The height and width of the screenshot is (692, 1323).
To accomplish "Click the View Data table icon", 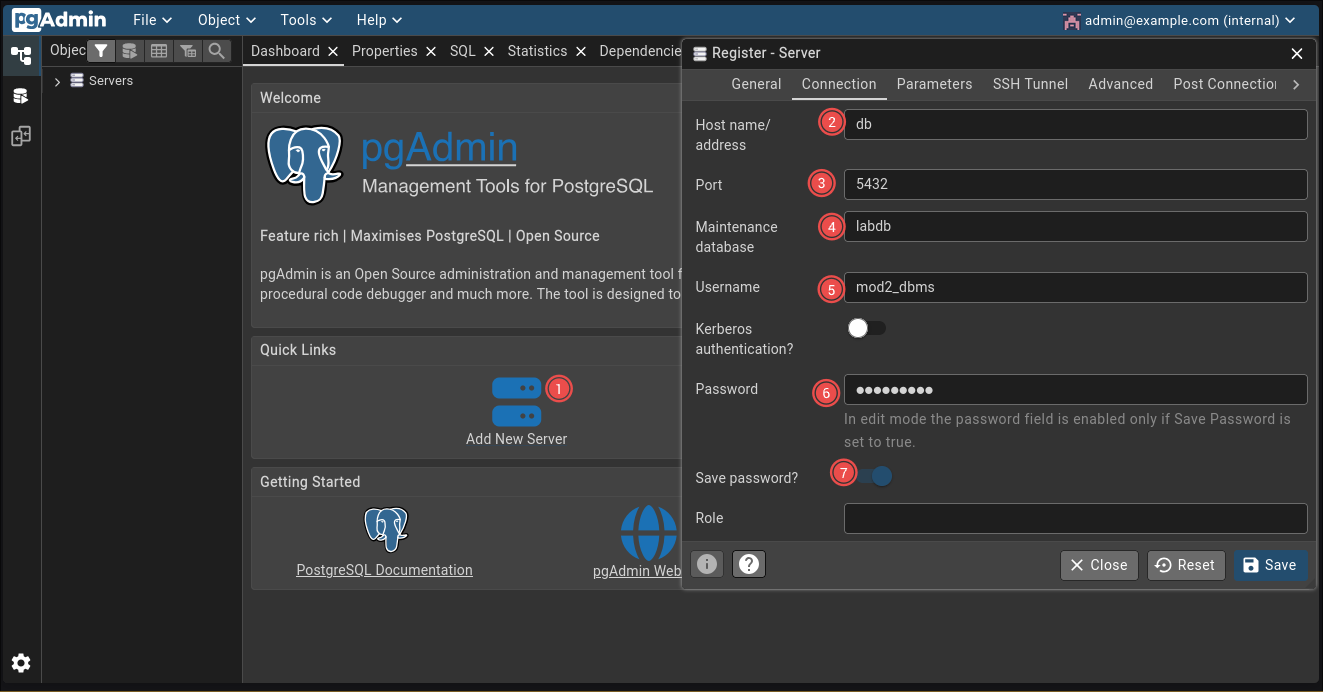I will click(158, 51).
